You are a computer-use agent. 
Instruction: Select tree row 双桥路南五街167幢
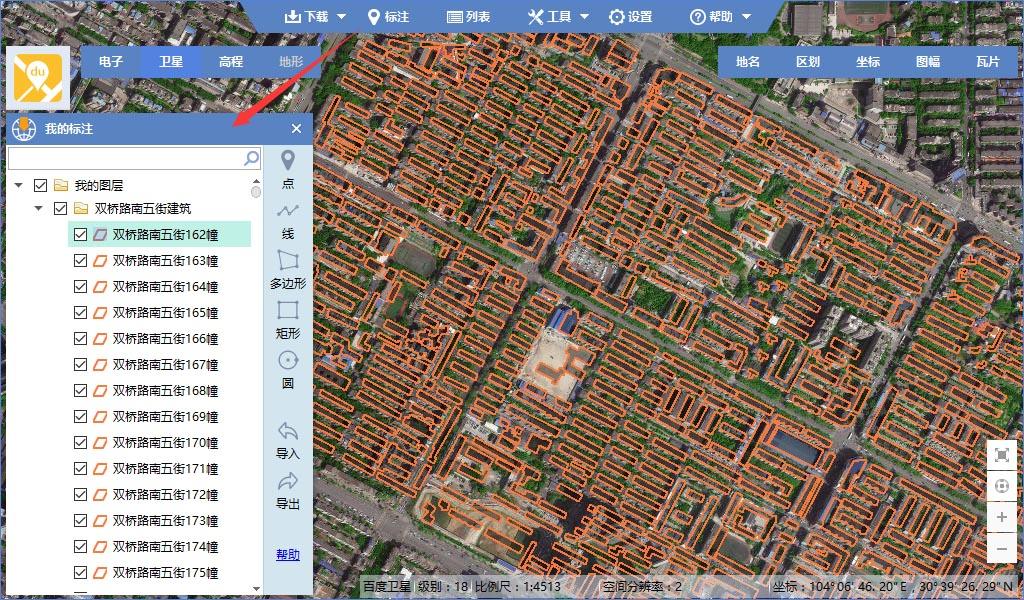[159, 364]
